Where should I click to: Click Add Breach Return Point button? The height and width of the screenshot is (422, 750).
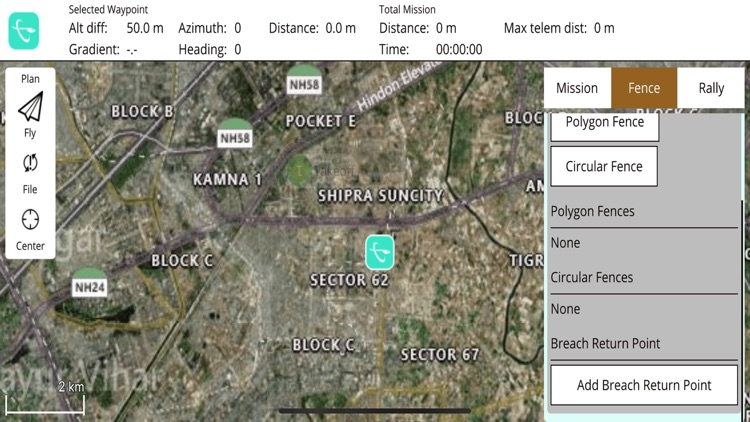click(644, 385)
